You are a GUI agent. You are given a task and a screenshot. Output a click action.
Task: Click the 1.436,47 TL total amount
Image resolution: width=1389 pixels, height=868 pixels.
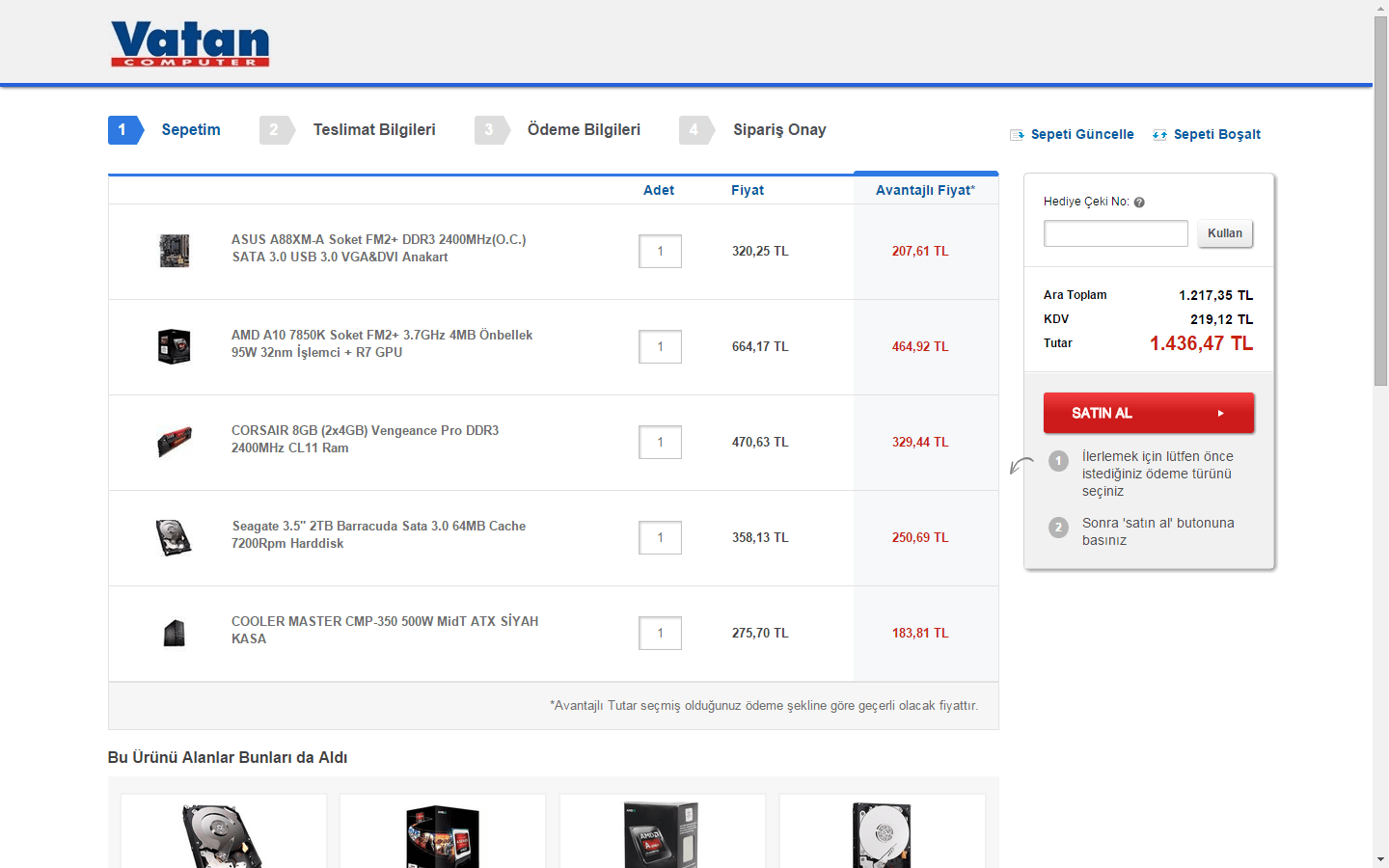(x=1201, y=344)
